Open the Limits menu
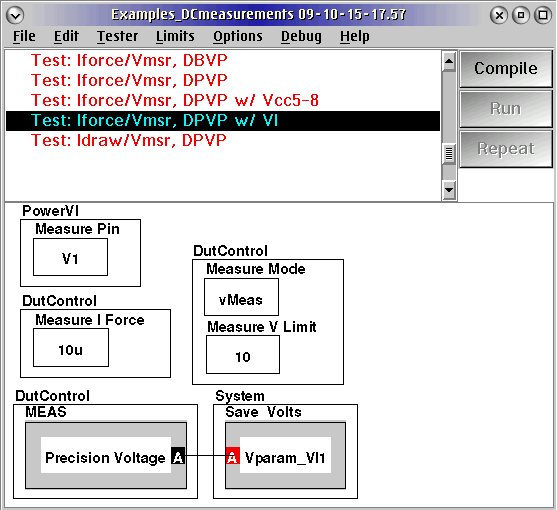 [175, 36]
